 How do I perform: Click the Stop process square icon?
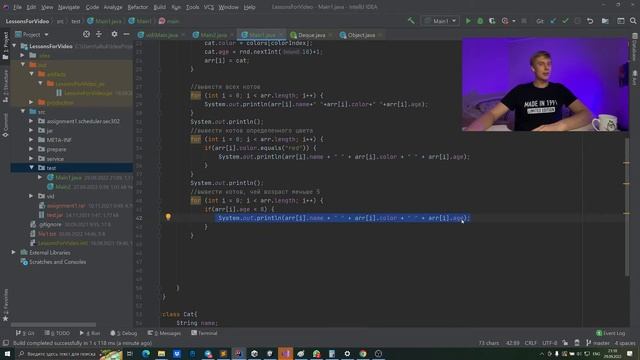coord(524,21)
